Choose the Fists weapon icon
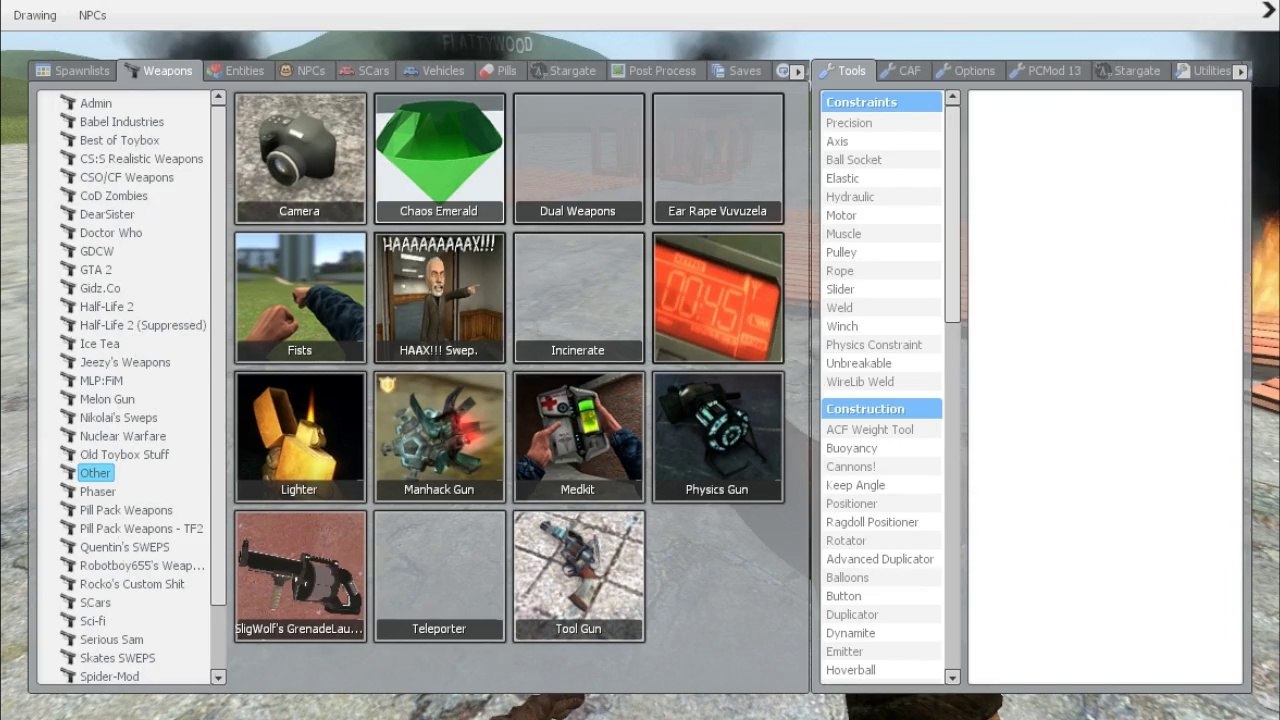Screen dimensions: 1280x720 coord(300,297)
